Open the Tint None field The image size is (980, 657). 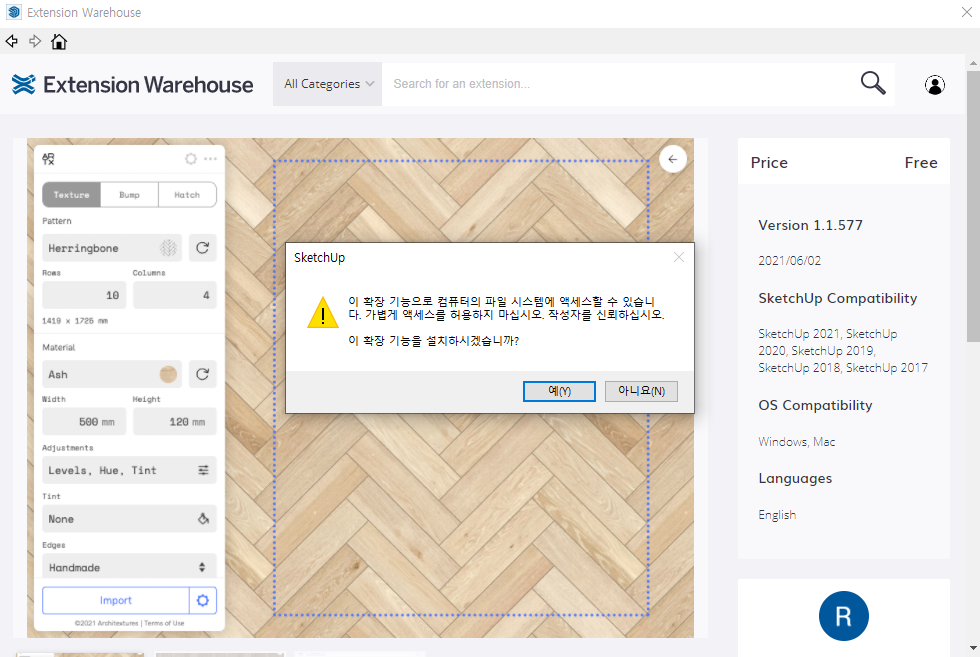pos(129,519)
